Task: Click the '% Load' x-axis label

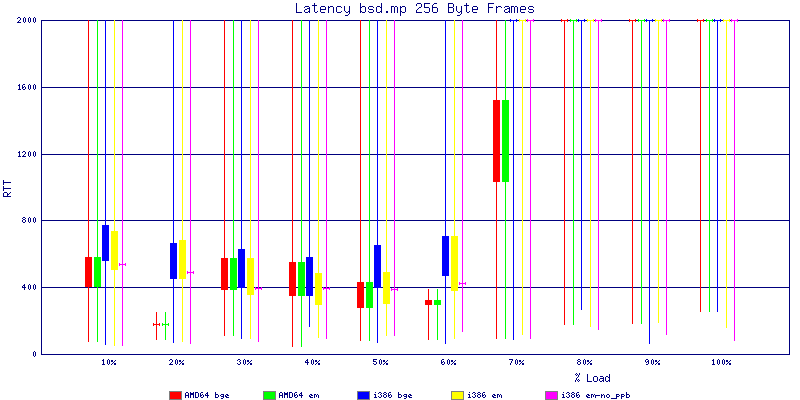Action: [592, 378]
